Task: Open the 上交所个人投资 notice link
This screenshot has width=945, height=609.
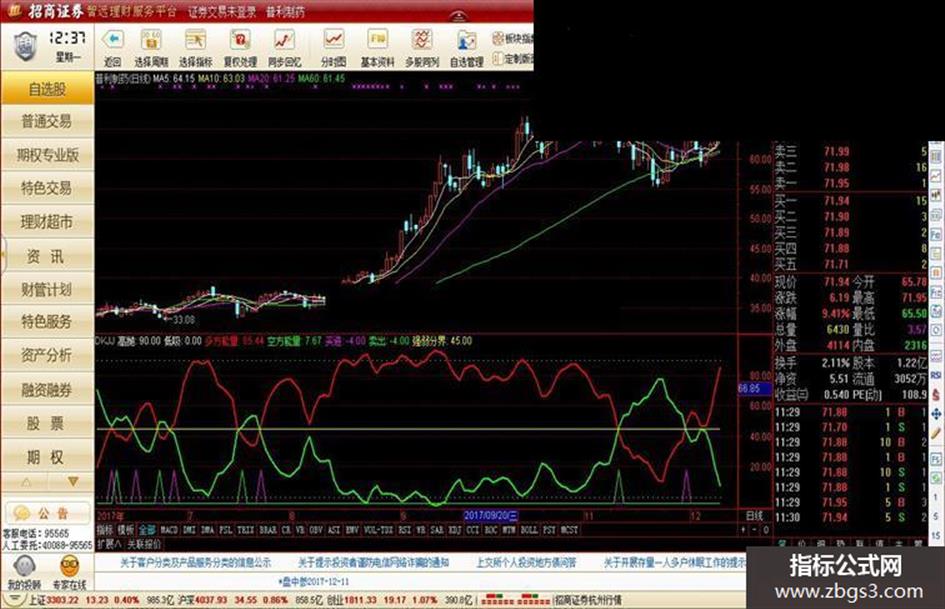Action: tap(526, 562)
